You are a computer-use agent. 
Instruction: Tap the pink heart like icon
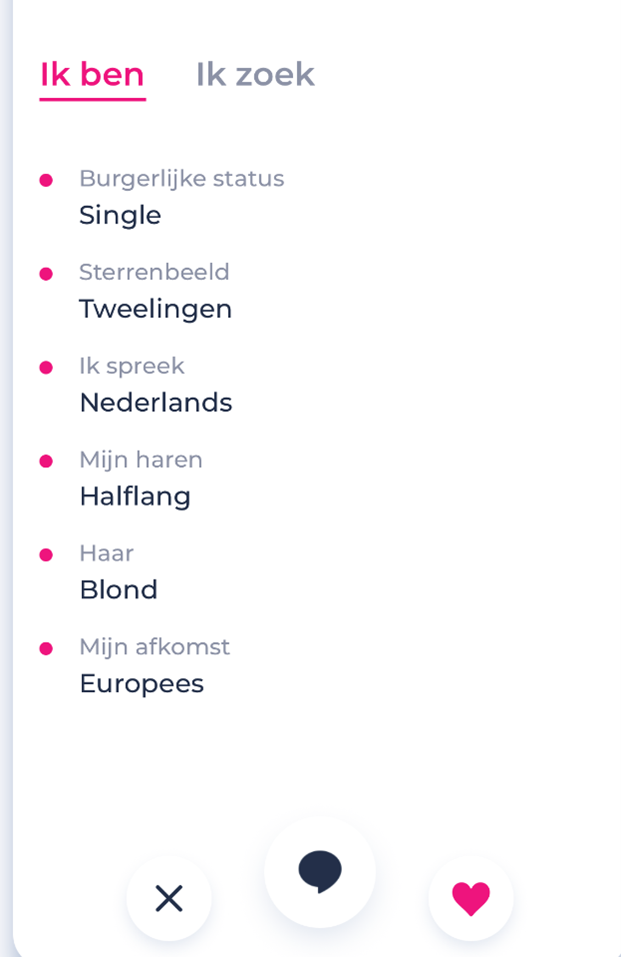[471, 899]
